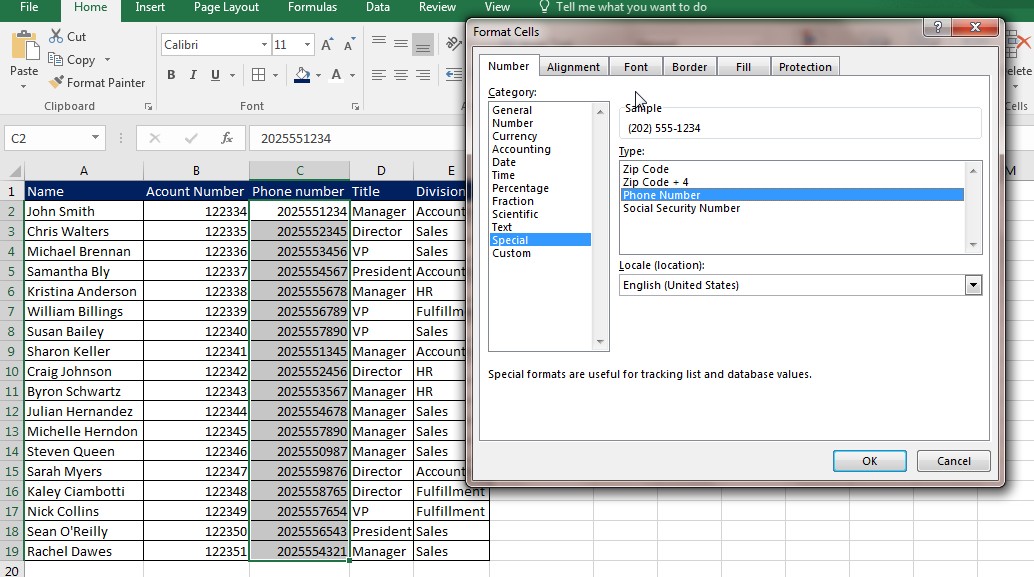The image size is (1034, 577).
Task: Apply italic formatting
Action: (x=192, y=75)
